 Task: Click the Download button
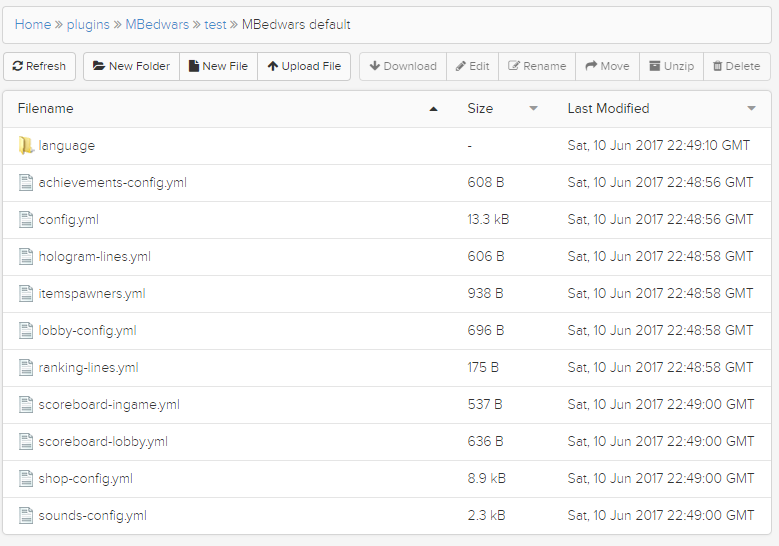click(x=403, y=66)
